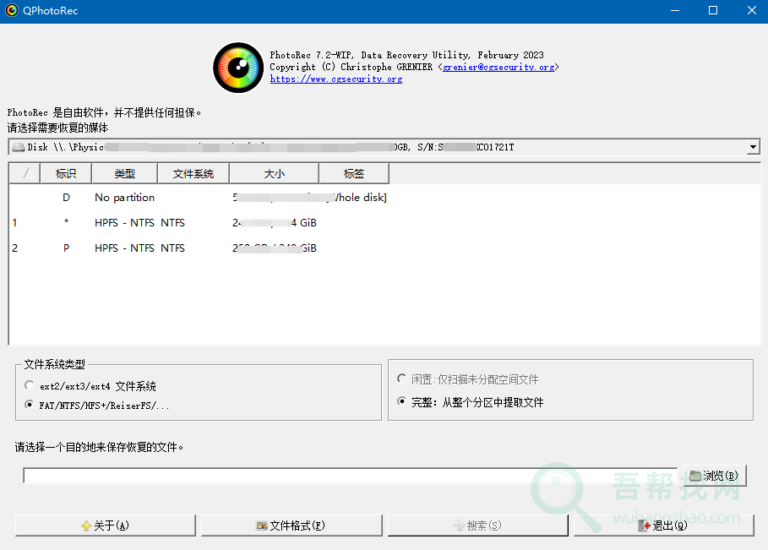Click the PhotoRec eye logo image
Image resolution: width=768 pixels, height=550 pixels.
pos(238,68)
